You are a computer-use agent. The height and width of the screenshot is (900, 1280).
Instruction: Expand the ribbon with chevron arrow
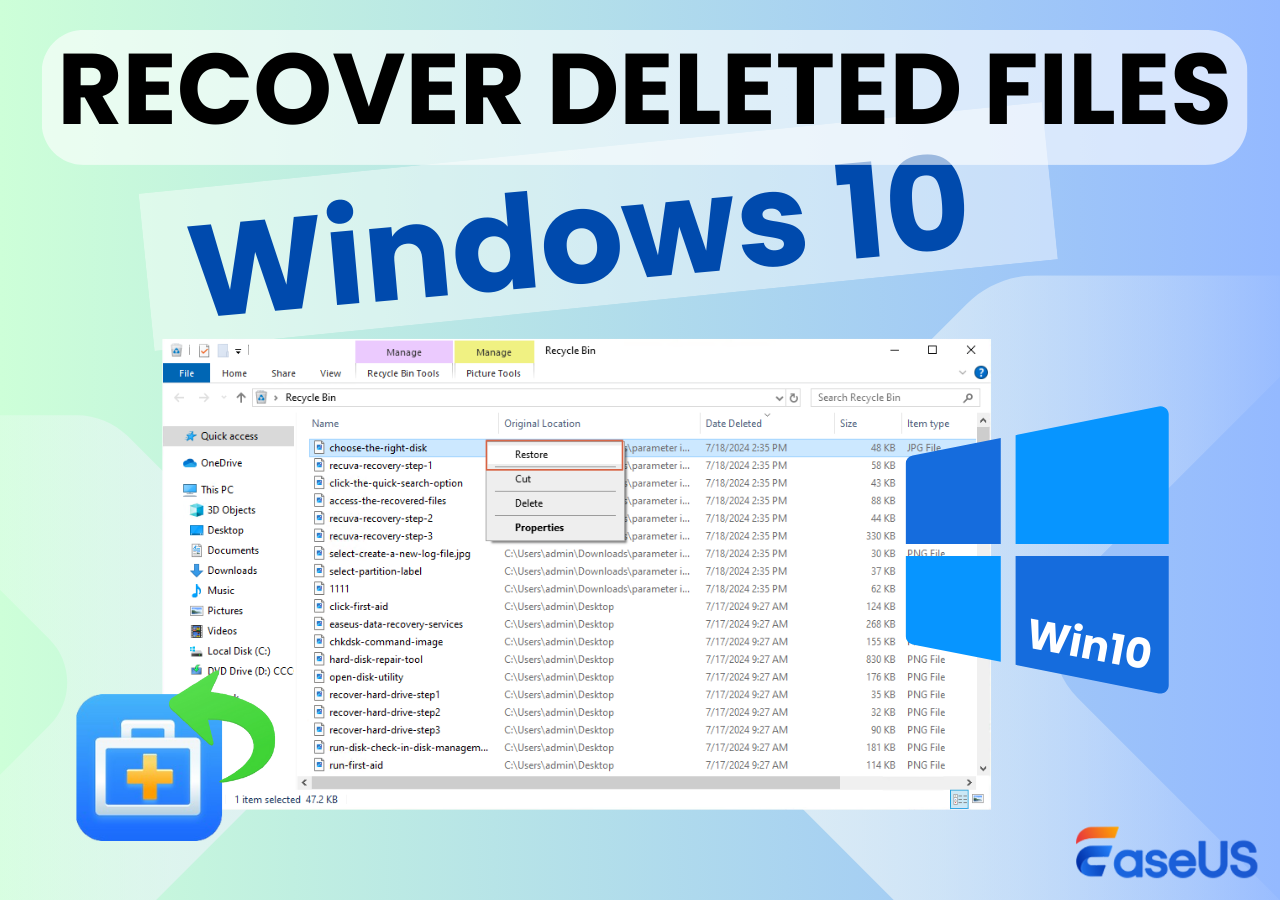click(x=963, y=373)
